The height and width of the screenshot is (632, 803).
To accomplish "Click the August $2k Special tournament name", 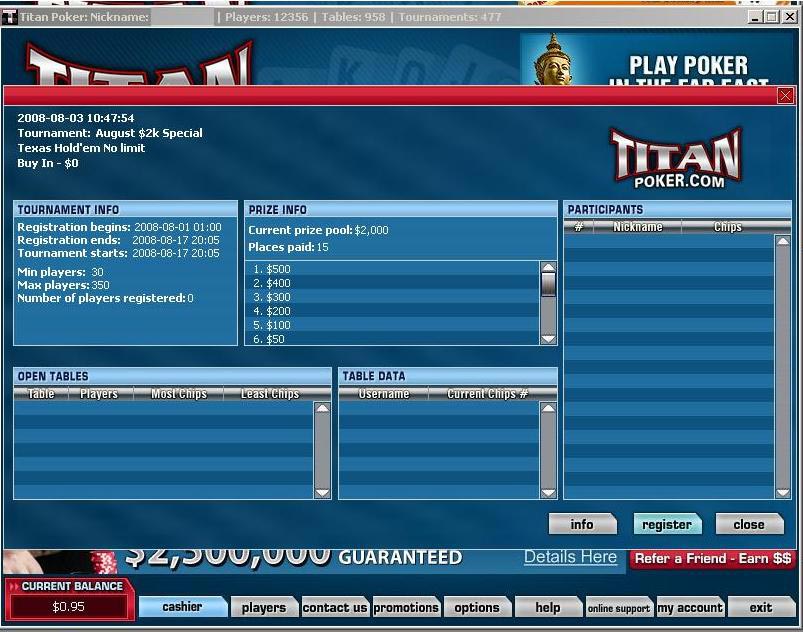I will [149, 133].
